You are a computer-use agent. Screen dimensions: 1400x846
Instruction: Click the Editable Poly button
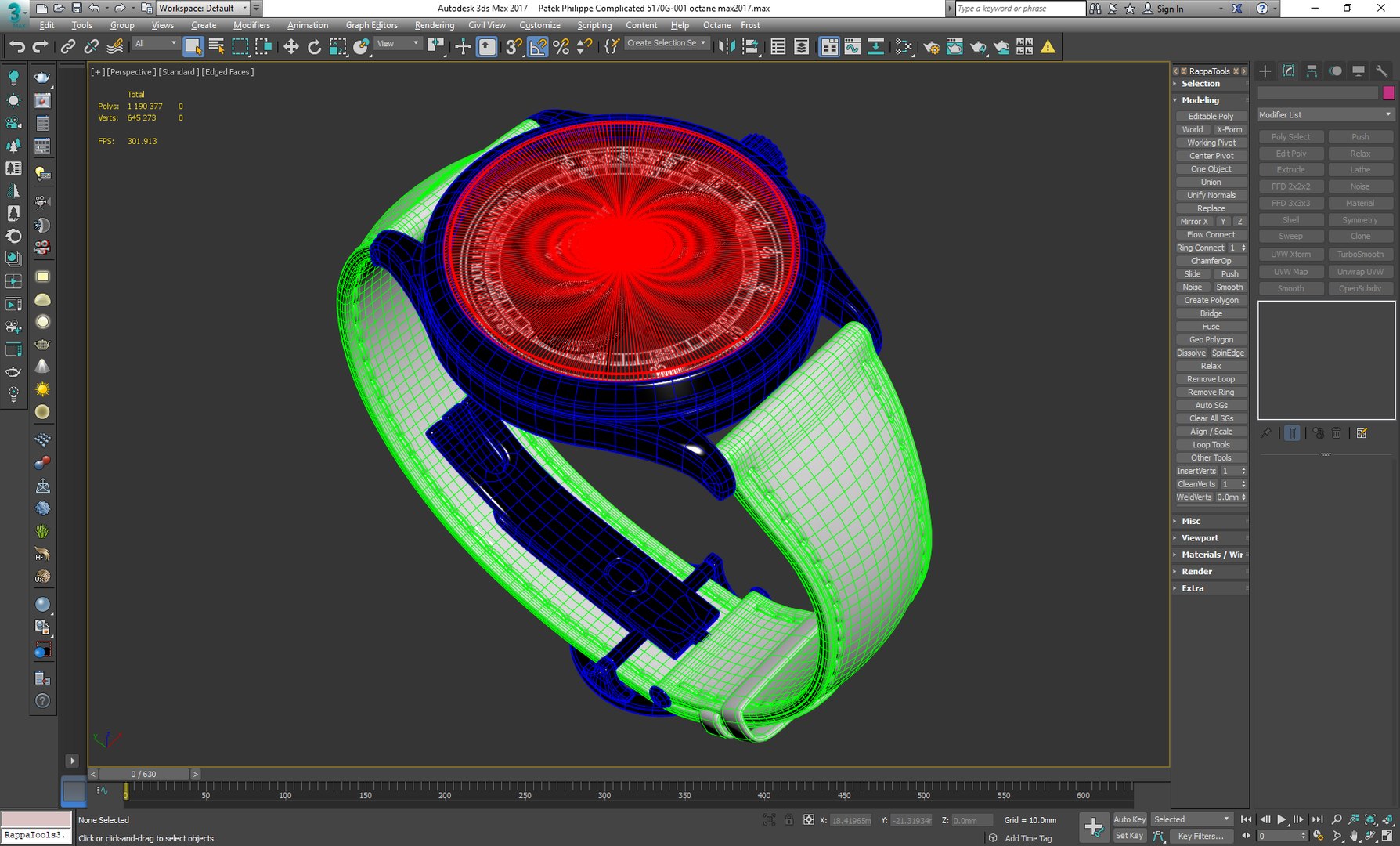tap(1211, 116)
